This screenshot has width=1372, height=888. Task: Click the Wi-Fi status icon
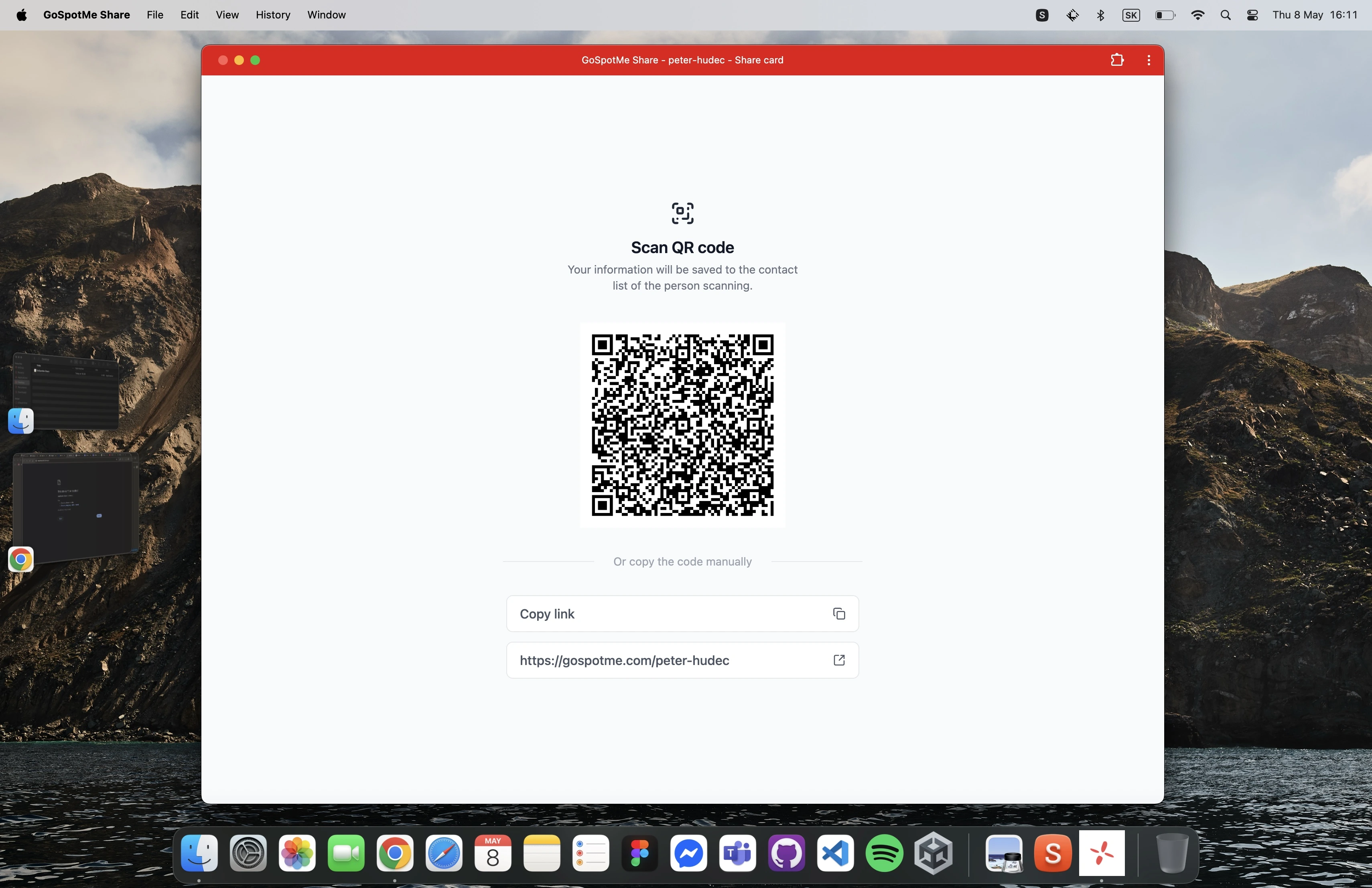(x=1197, y=16)
